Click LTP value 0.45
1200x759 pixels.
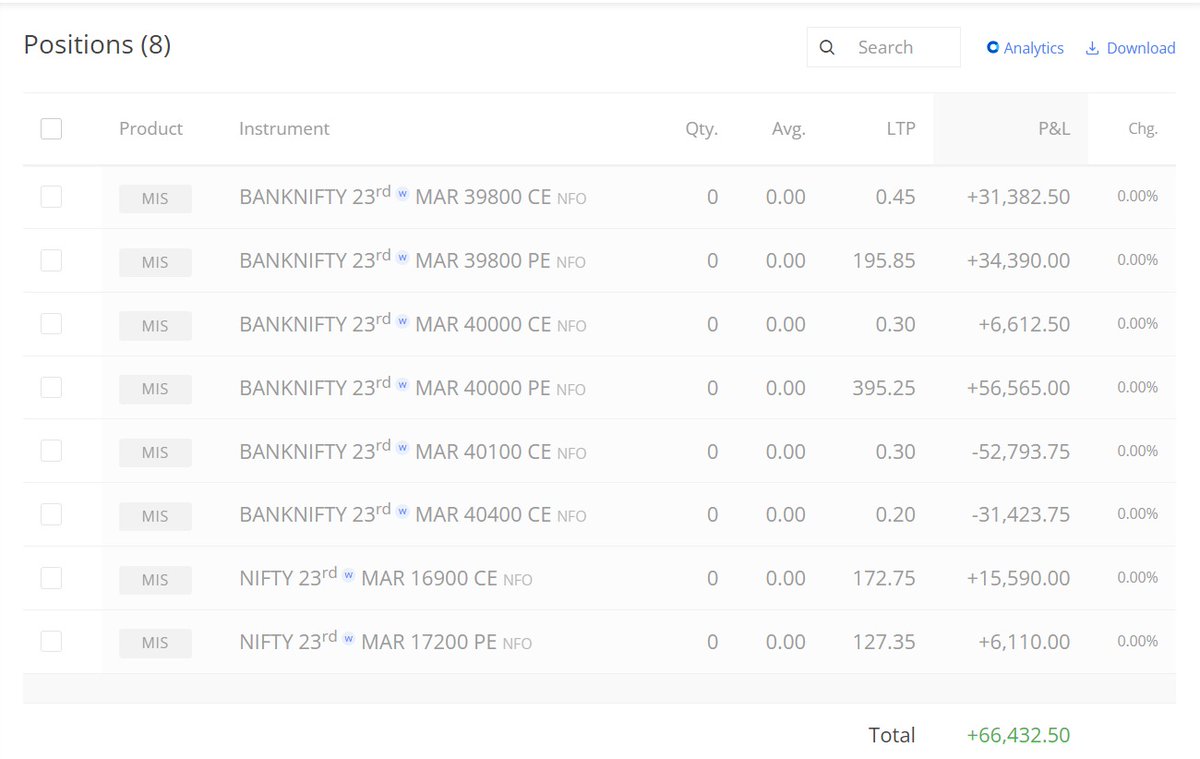[x=895, y=197]
